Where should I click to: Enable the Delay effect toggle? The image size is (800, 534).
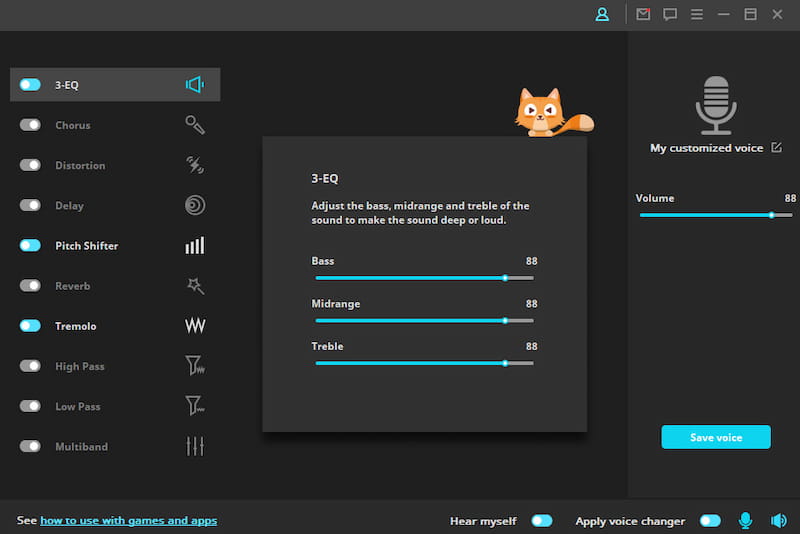coord(30,206)
